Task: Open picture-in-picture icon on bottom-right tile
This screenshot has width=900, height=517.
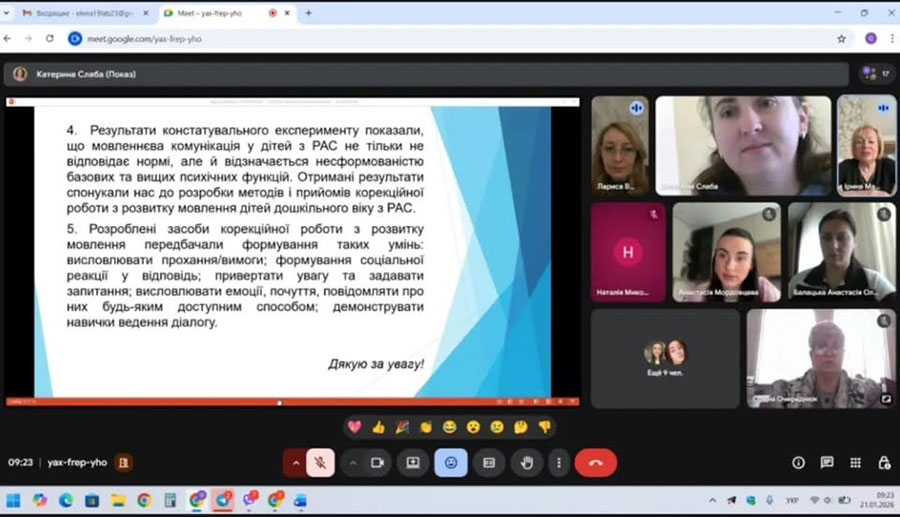Action: click(x=886, y=398)
